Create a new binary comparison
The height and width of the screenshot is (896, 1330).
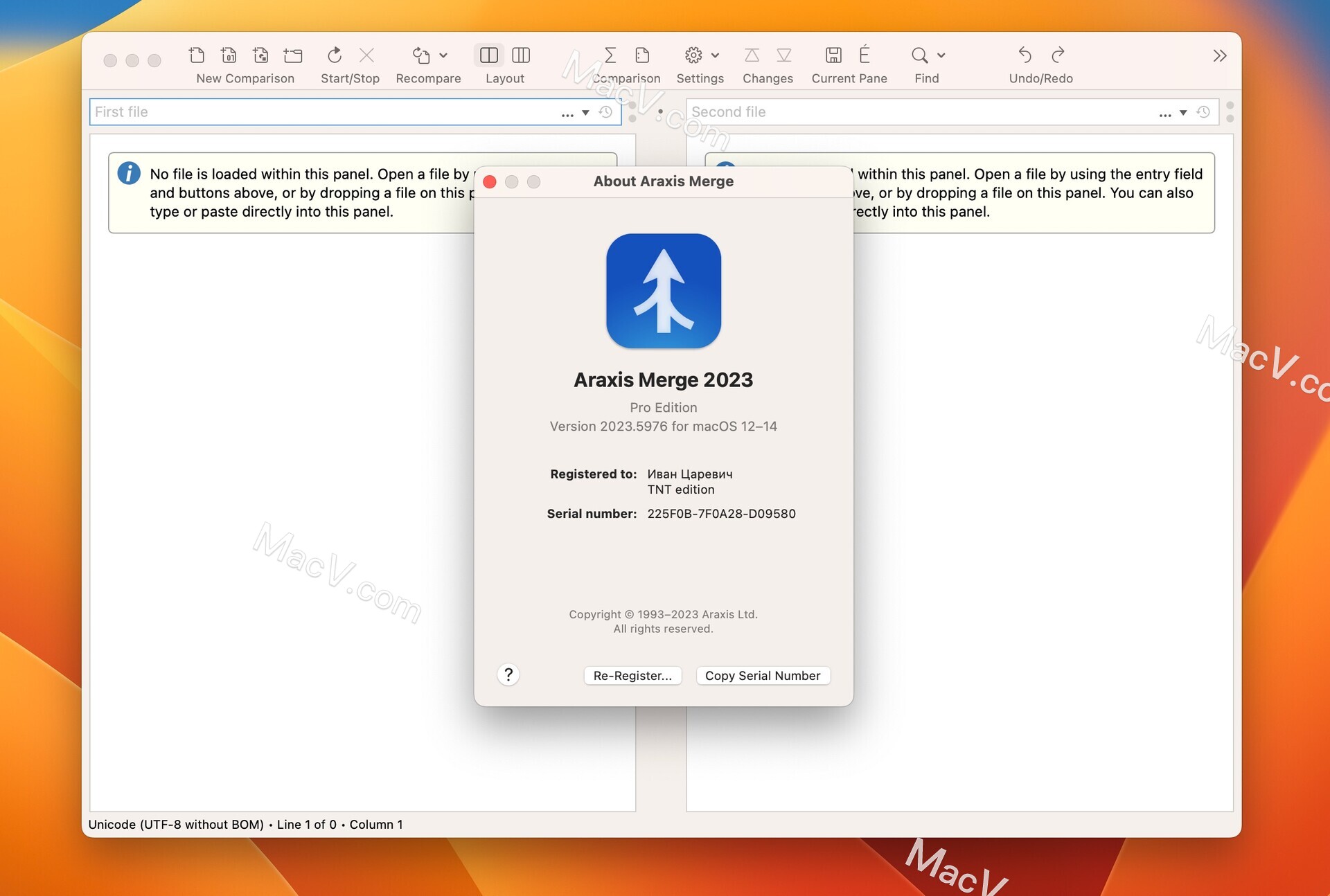(229, 55)
